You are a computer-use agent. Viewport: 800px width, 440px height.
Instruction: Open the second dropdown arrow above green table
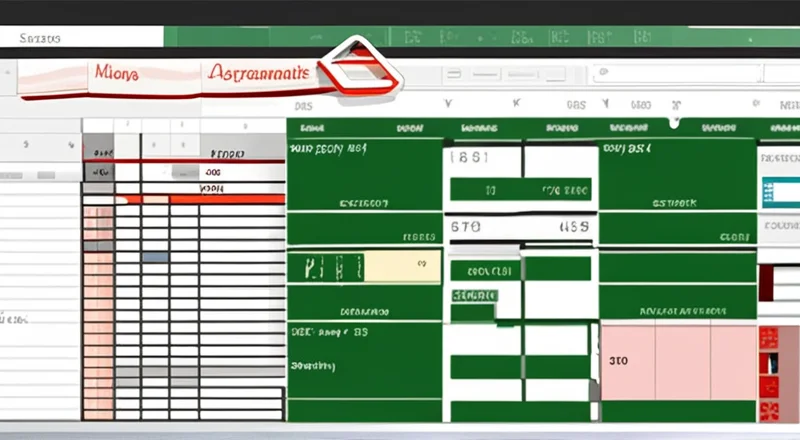[x=515, y=103]
